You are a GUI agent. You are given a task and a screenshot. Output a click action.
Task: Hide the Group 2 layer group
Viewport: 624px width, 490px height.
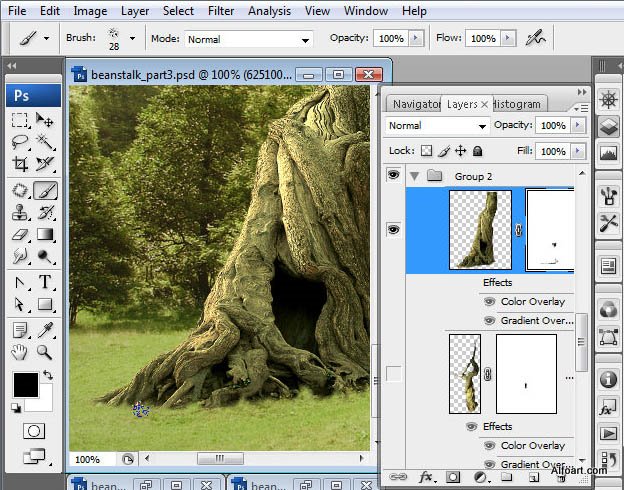coord(393,175)
